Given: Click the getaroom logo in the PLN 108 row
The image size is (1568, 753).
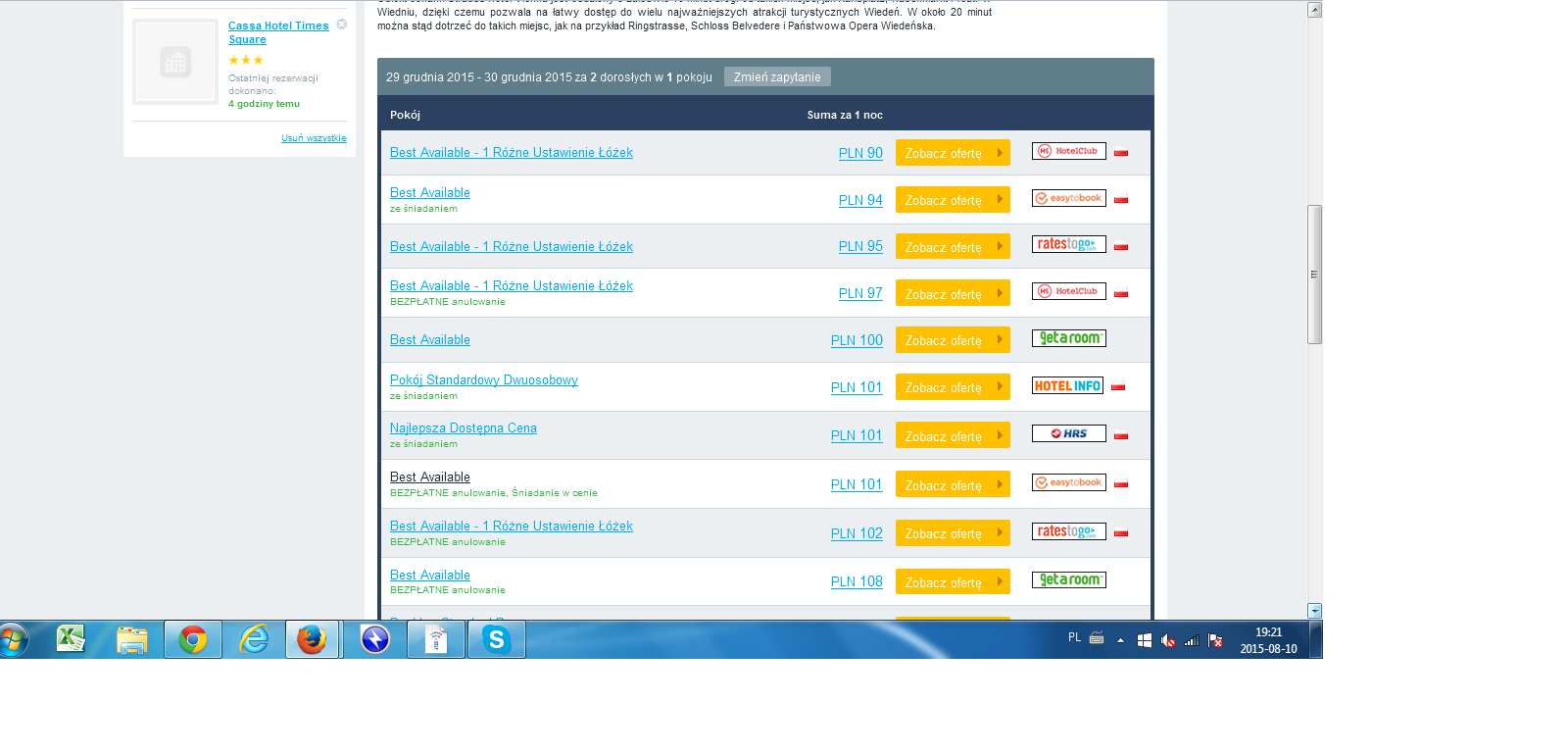Looking at the screenshot, I should pyautogui.click(x=1069, y=579).
